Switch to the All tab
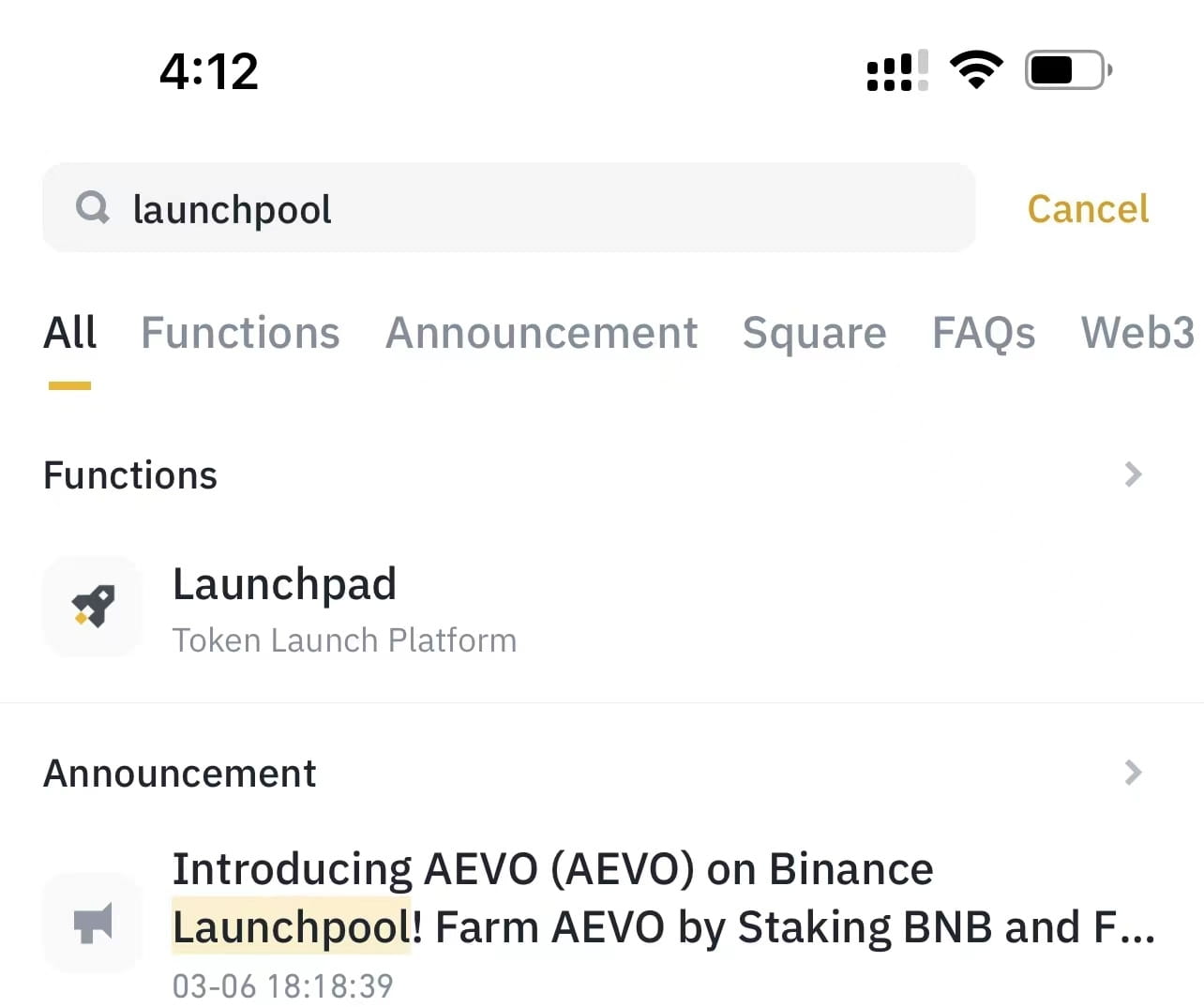Viewport: 1204px width, 1007px height. point(69,334)
